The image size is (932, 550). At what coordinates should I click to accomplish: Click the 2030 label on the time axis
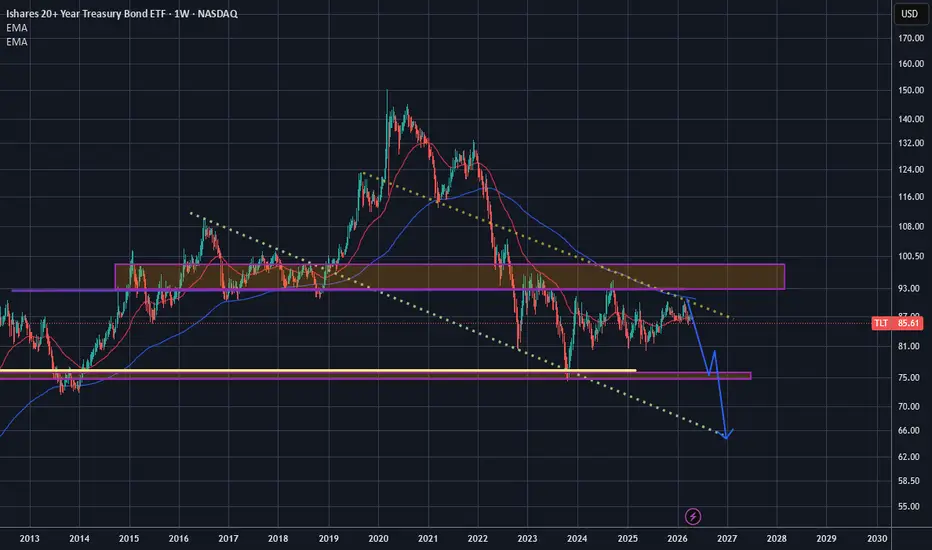877,539
